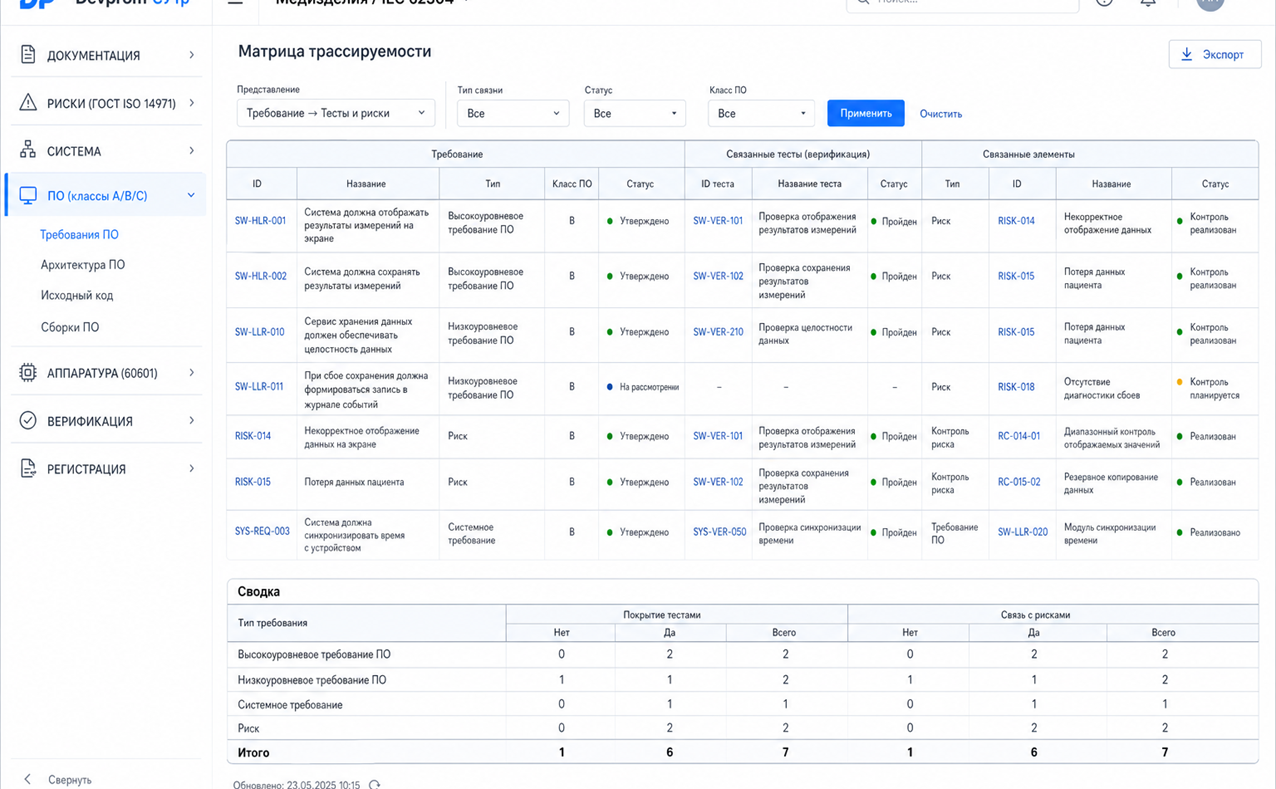Collapse the ПО (классы A/B/C) section

pos(191,196)
